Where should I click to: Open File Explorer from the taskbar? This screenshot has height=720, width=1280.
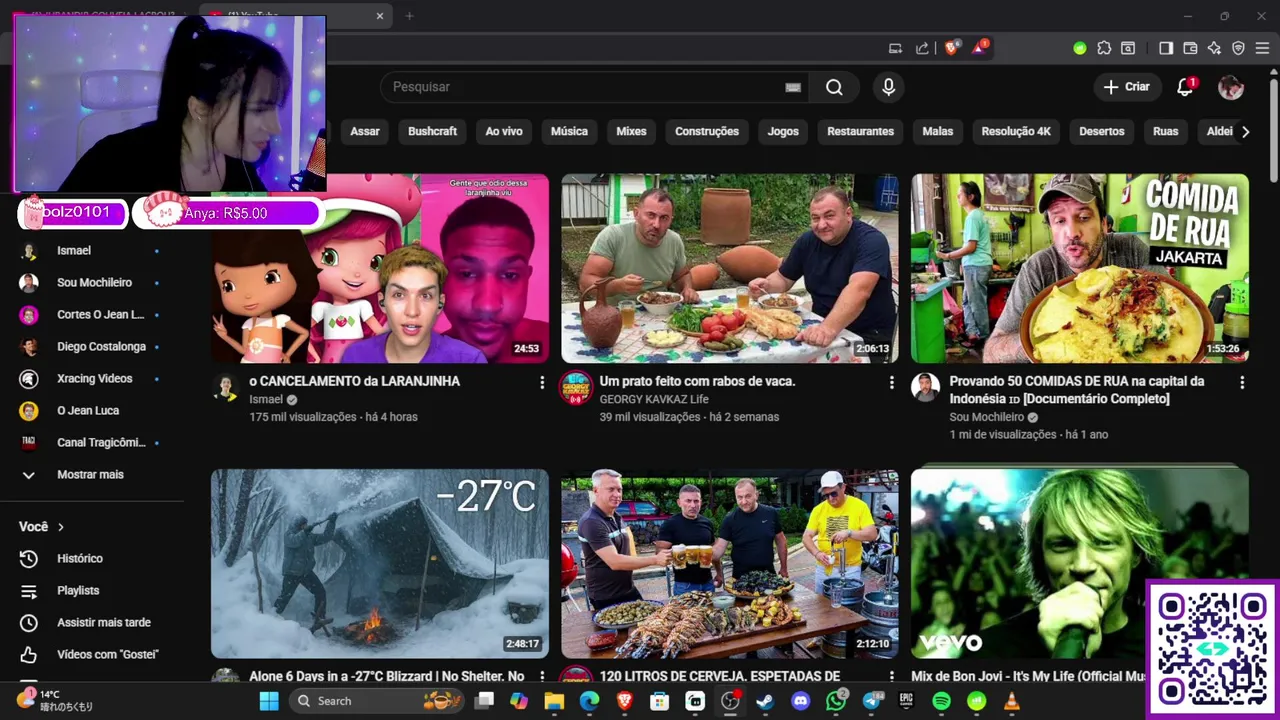point(554,701)
